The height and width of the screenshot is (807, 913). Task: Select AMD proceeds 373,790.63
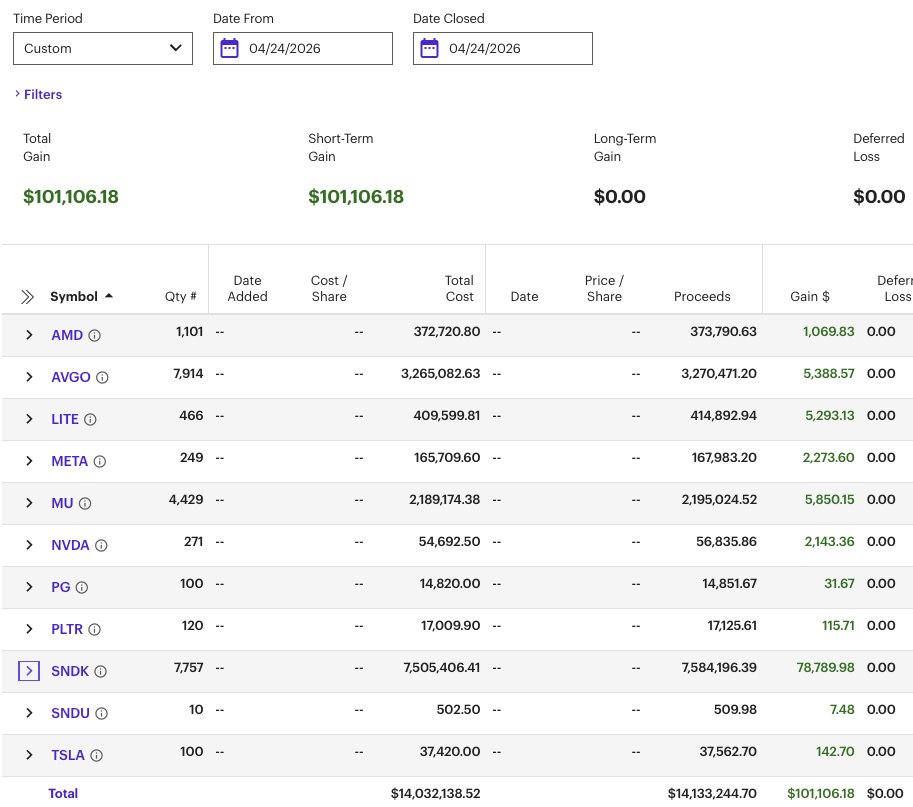[723, 331]
